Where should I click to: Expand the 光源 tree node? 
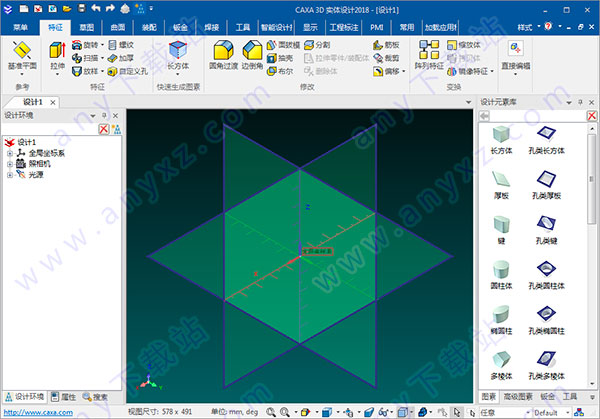tap(10, 175)
